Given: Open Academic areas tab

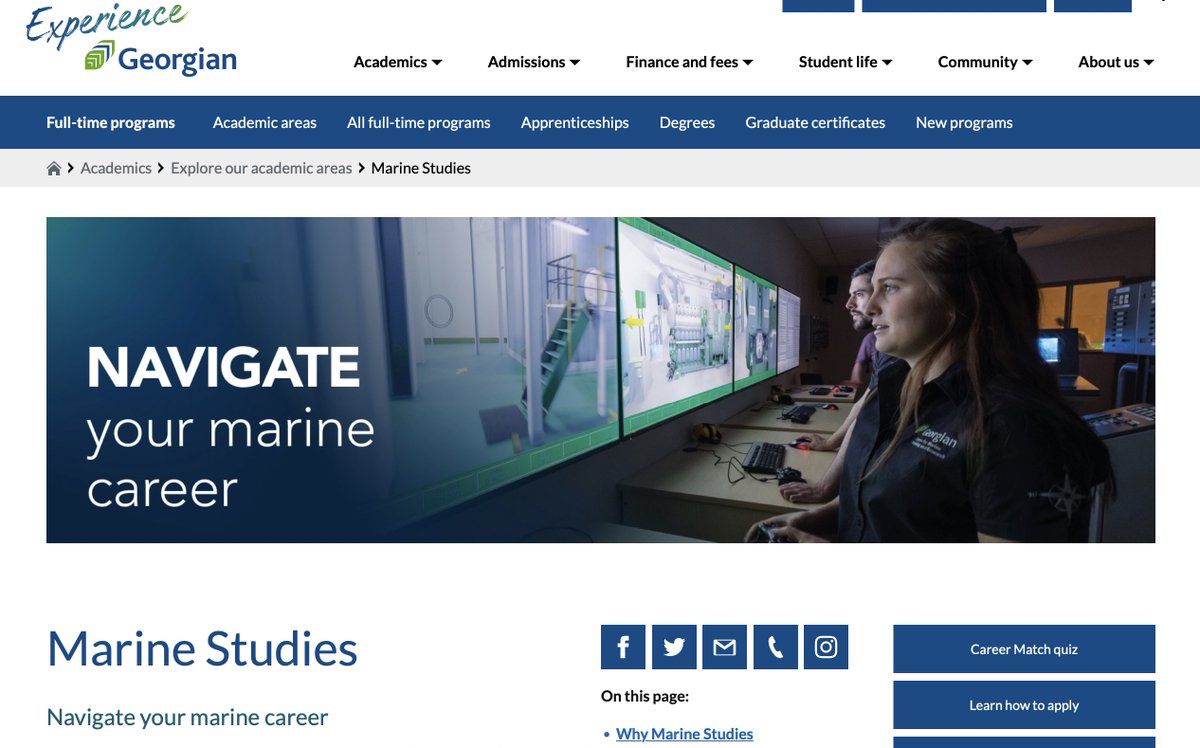Looking at the screenshot, I should pos(265,123).
